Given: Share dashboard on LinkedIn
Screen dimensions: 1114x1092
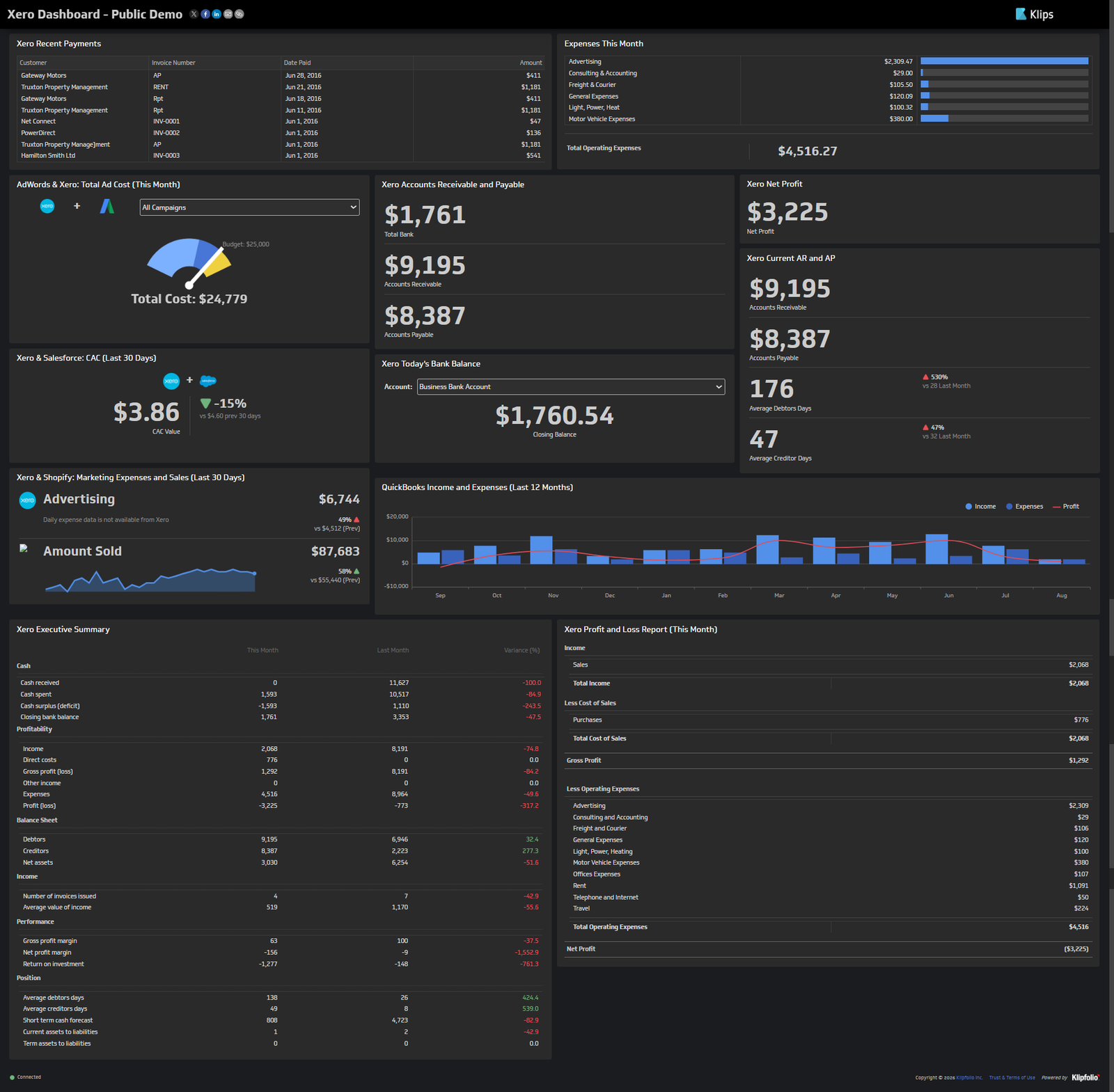Looking at the screenshot, I should click(x=217, y=14).
